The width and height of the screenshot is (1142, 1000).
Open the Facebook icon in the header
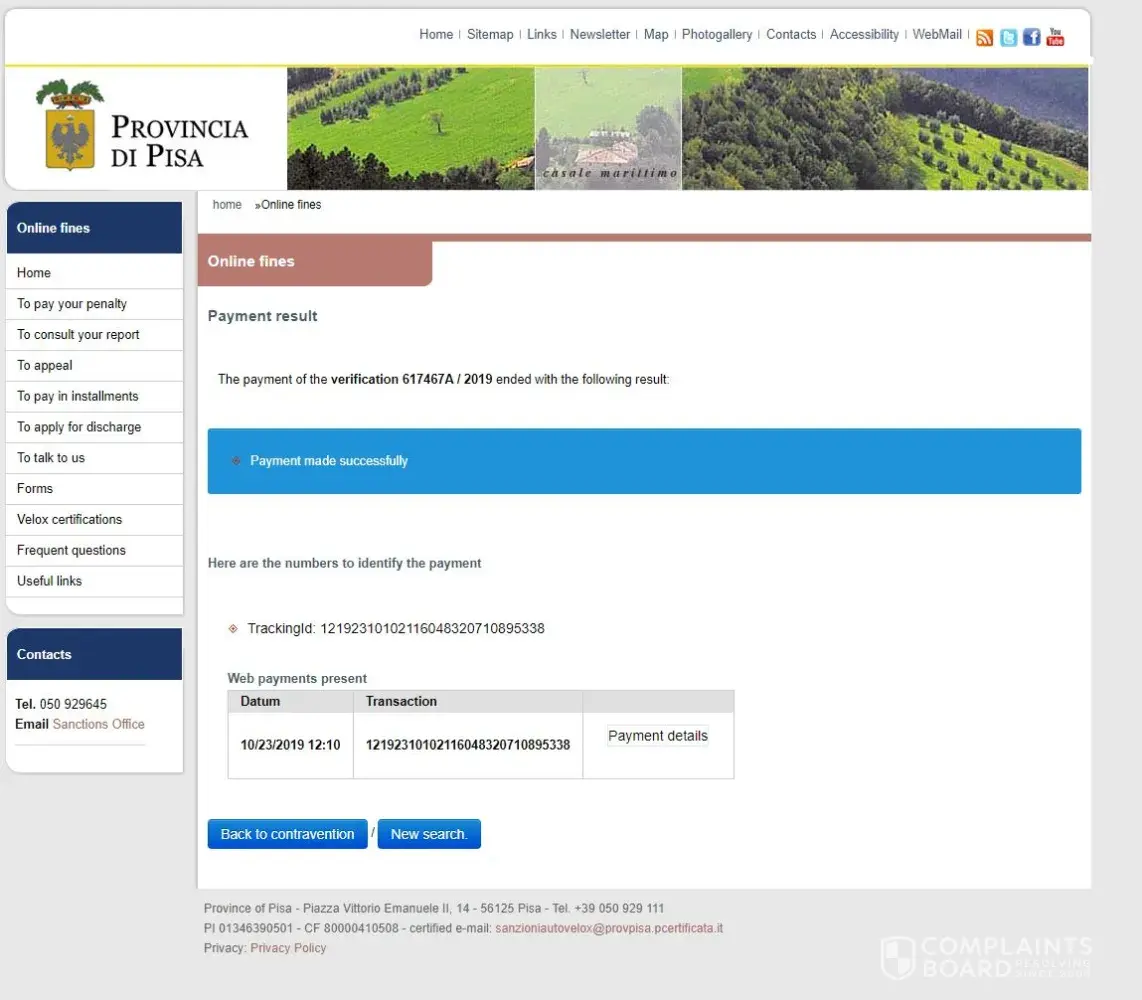coord(1031,36)
